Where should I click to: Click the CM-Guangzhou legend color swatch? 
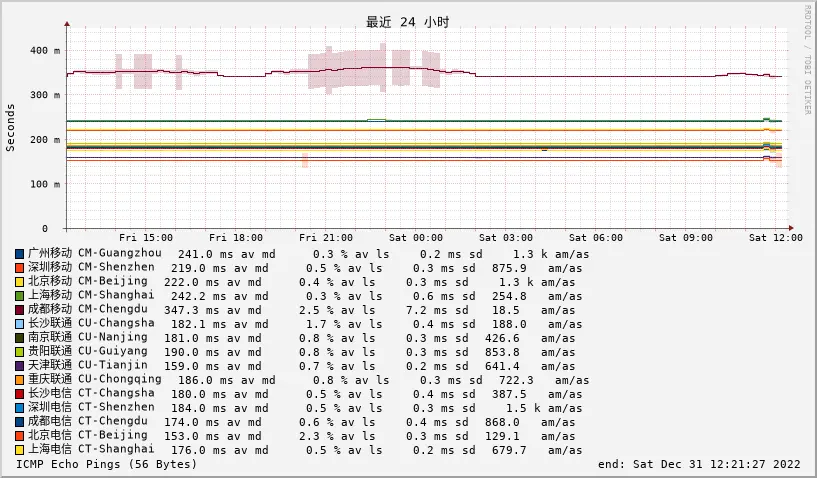click(x=20, y=254)
